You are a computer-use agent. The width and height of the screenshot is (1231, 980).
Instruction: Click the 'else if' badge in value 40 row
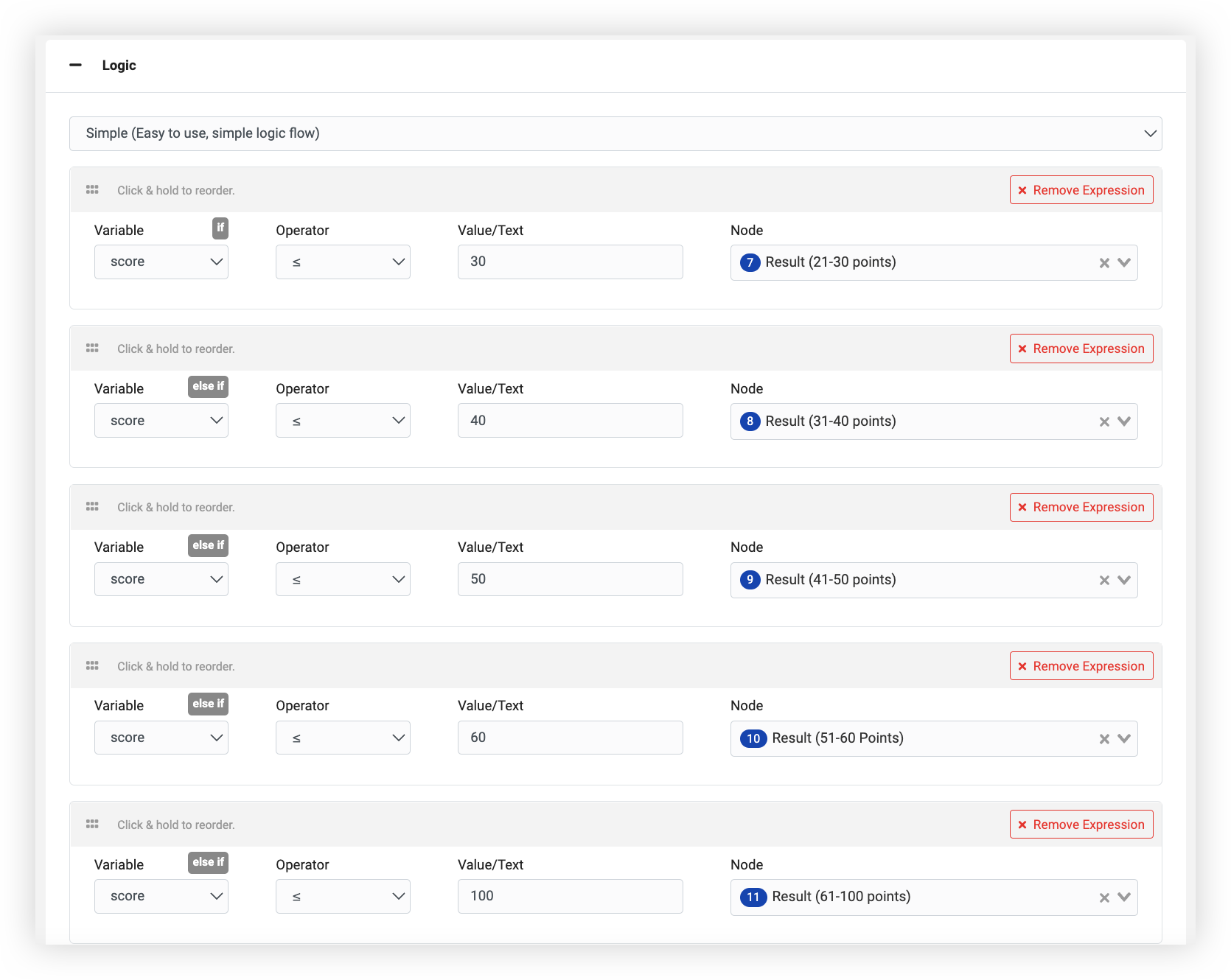(208, 386)
